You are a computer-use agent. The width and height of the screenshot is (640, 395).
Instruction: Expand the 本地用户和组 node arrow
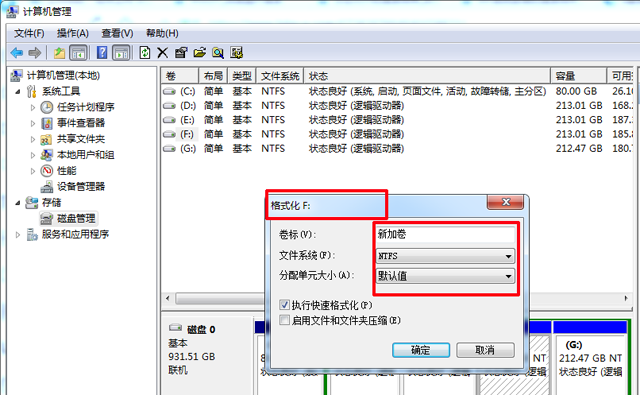[x=33, y=155]
